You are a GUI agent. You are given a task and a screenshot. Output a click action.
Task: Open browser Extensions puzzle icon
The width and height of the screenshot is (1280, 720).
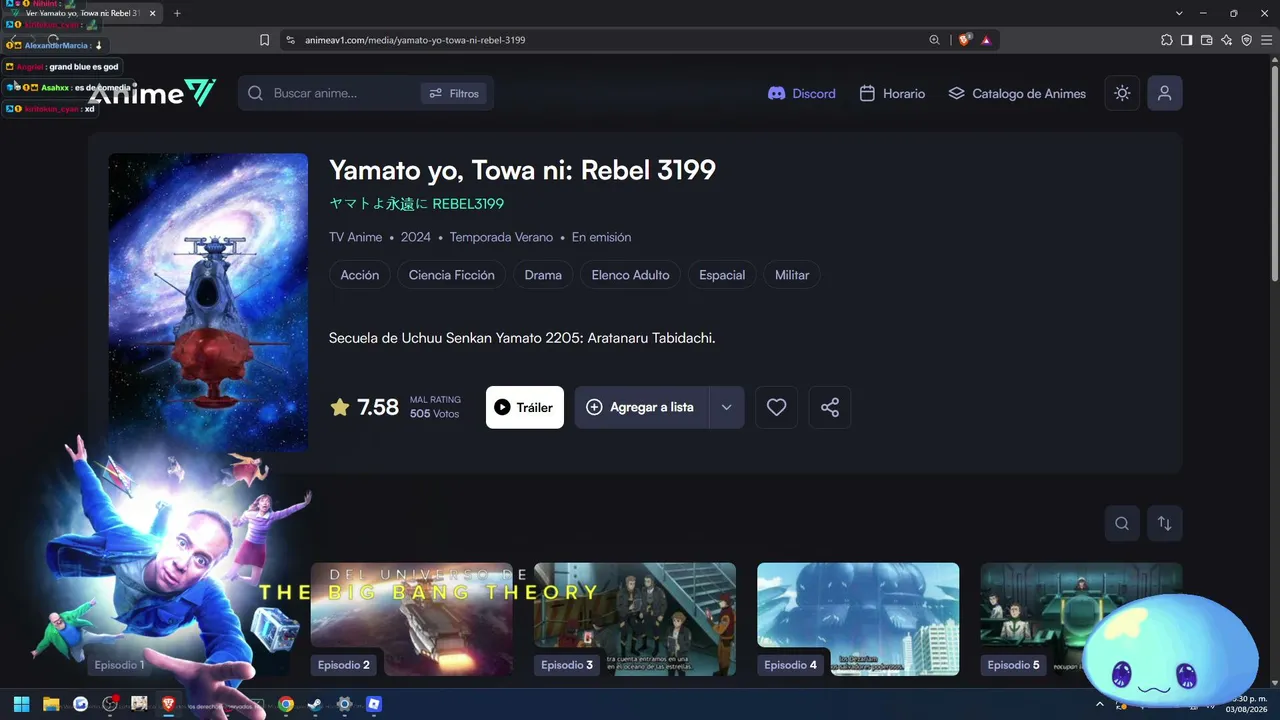pyautogui.click(x=1166, y=40)
